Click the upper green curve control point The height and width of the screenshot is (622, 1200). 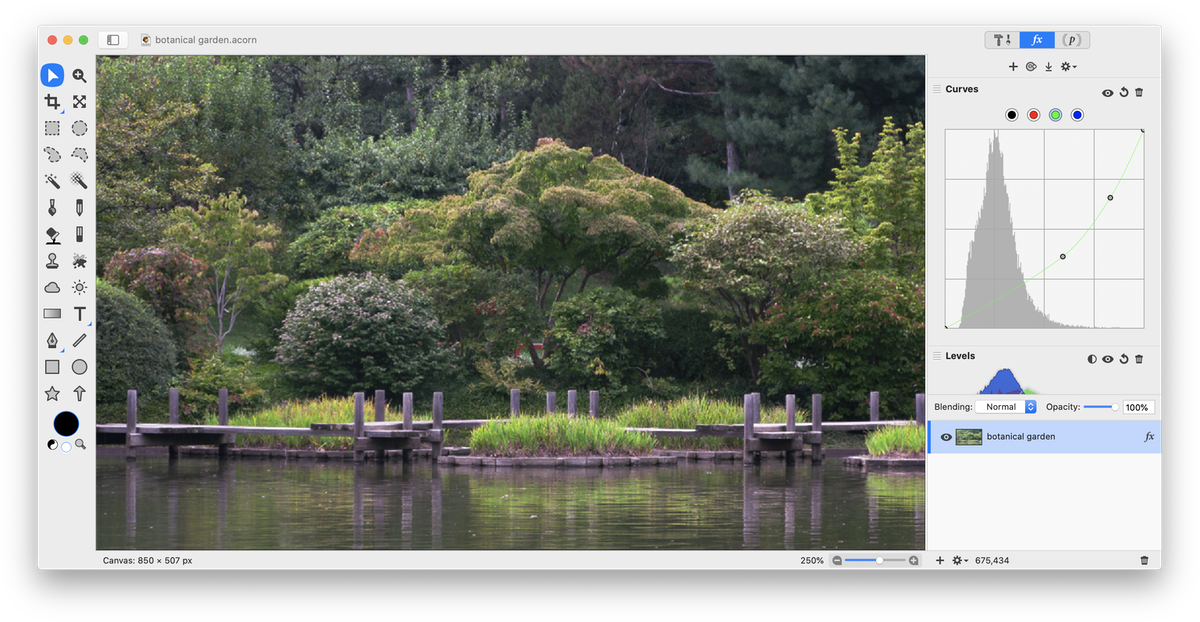[x=1110, y=198]
